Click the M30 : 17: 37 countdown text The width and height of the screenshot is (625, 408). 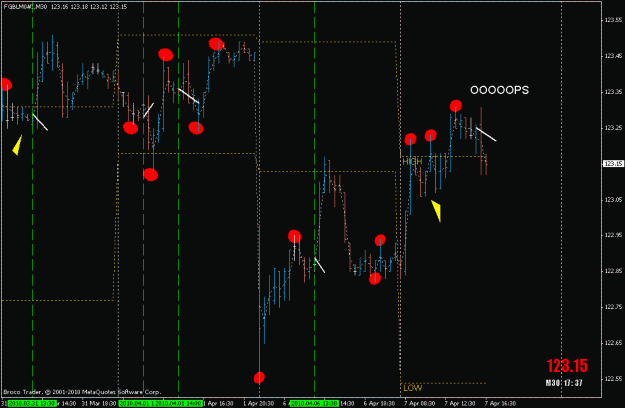click(564, 383)
